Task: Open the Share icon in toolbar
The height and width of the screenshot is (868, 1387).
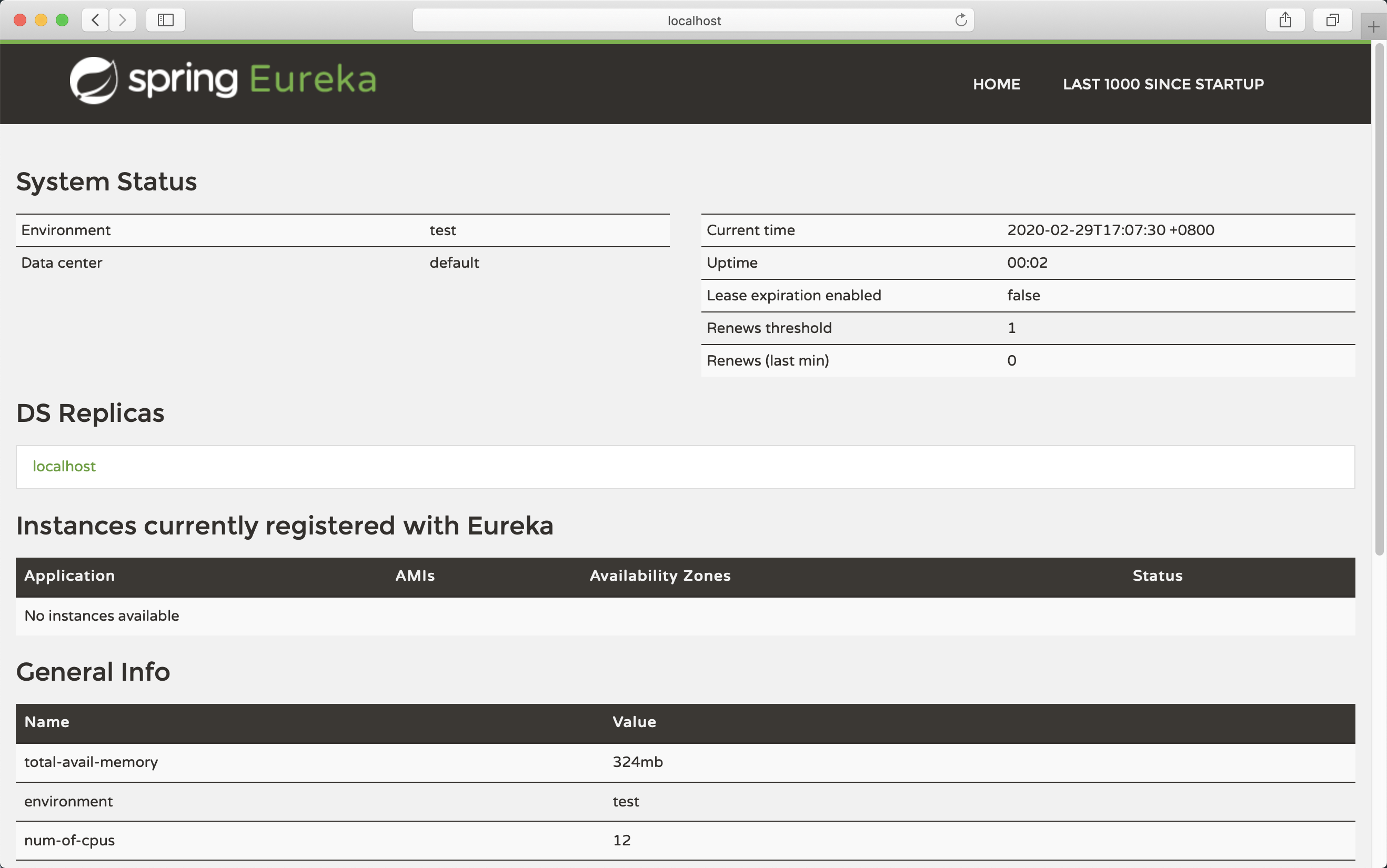Action: pos(1285,21)
